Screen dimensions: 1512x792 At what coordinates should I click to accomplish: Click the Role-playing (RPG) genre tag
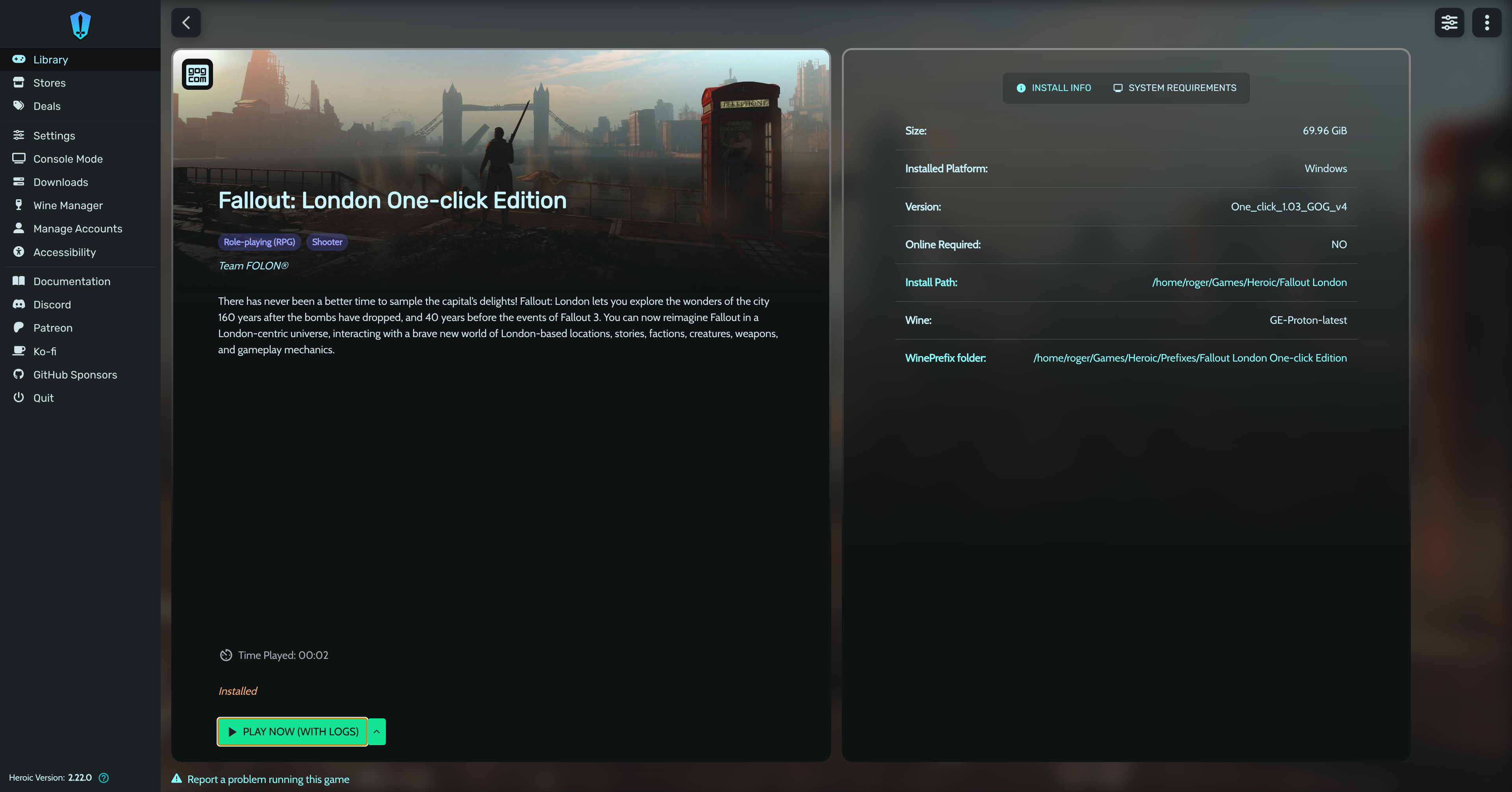tap(259, 242)
